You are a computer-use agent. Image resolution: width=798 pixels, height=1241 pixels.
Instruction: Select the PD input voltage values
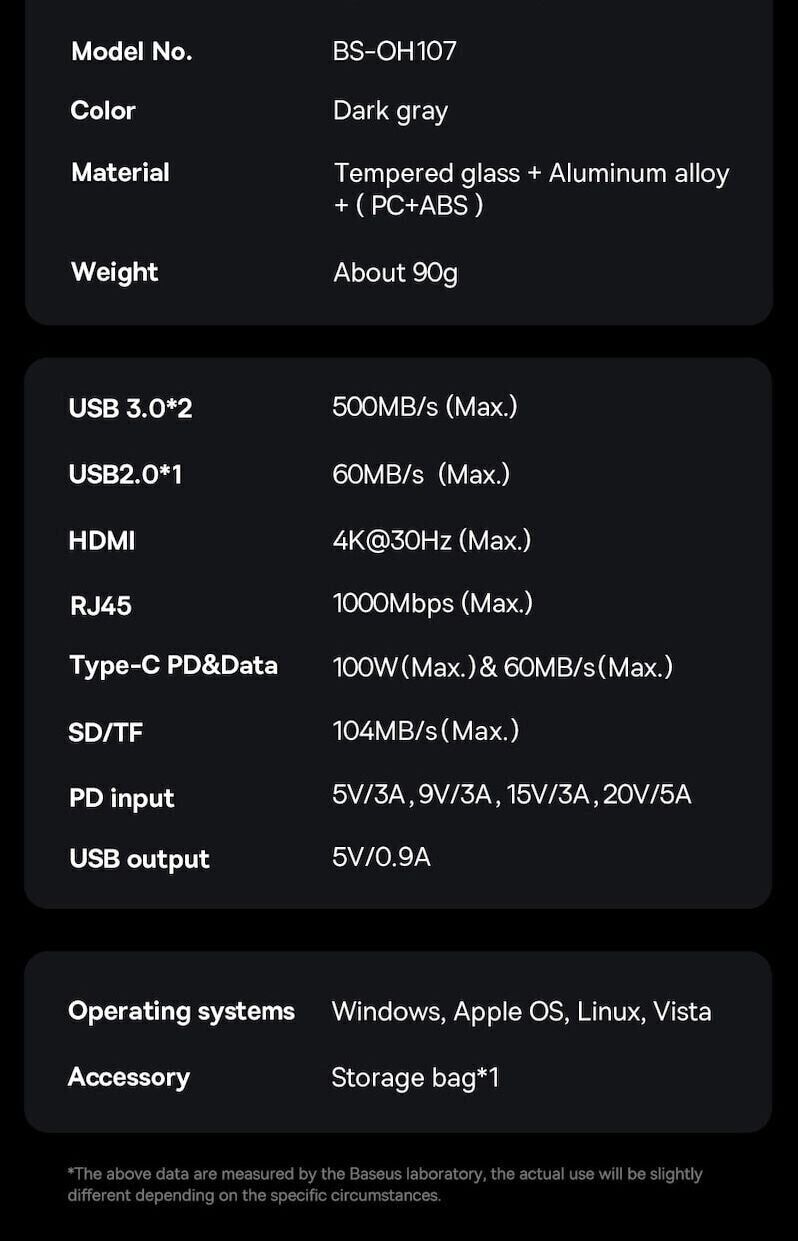tap(511, 795)
